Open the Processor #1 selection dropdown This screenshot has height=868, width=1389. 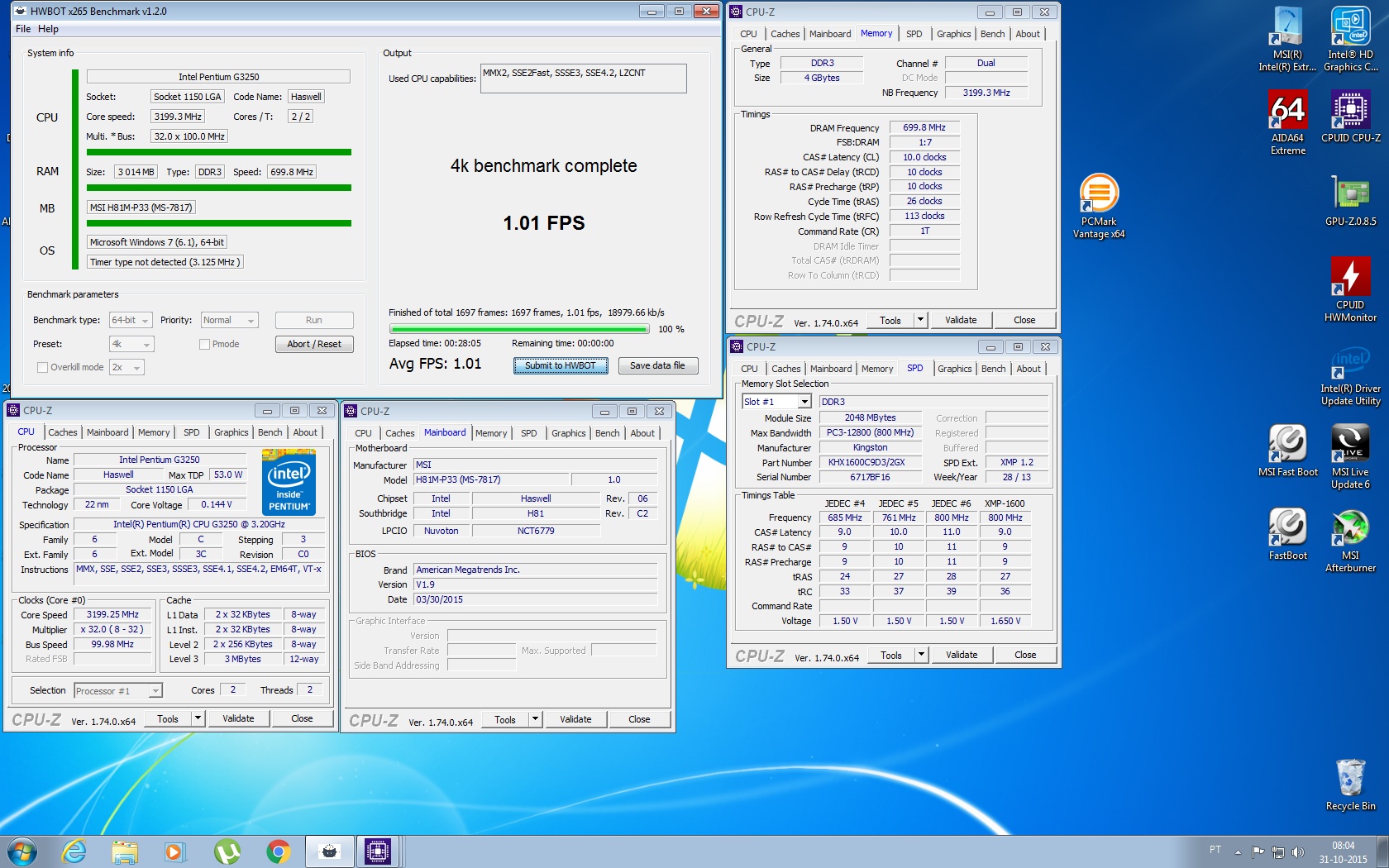pos(117,691)
